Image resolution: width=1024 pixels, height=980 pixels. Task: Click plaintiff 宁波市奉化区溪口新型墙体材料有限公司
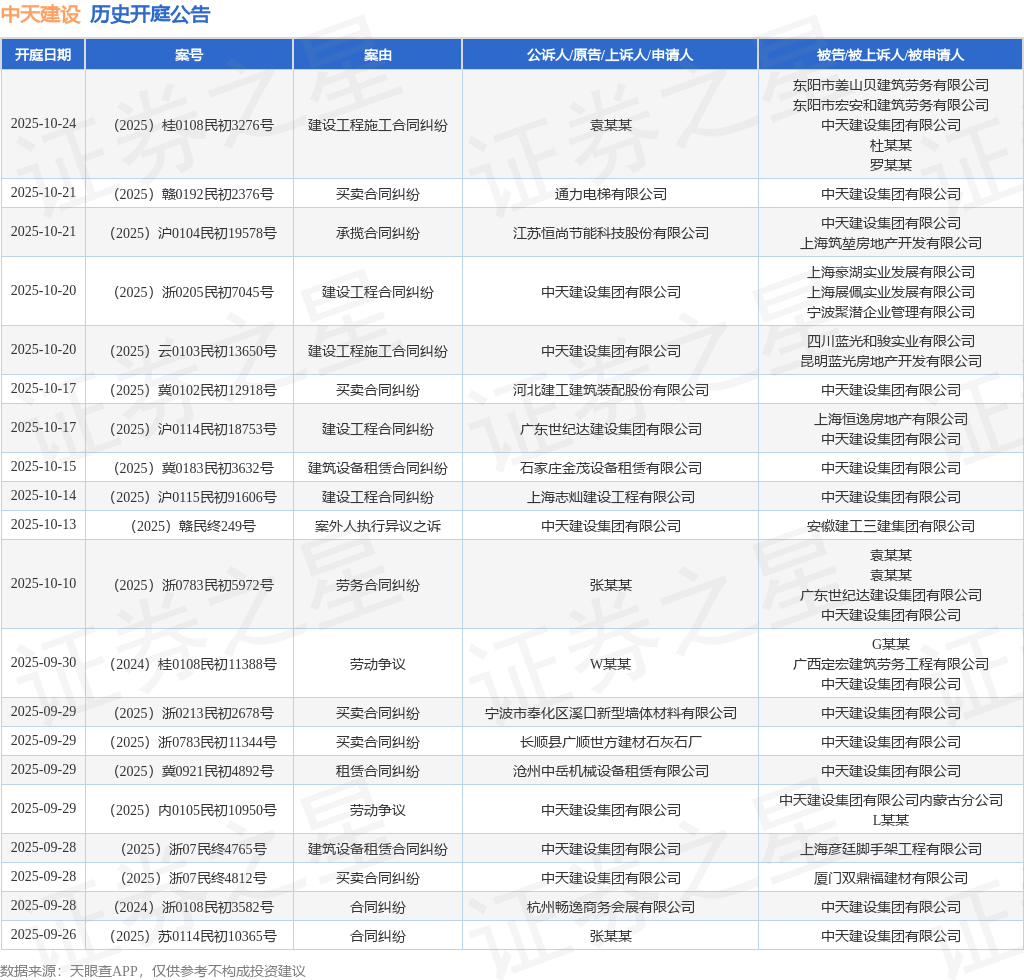tap(611, 713)
